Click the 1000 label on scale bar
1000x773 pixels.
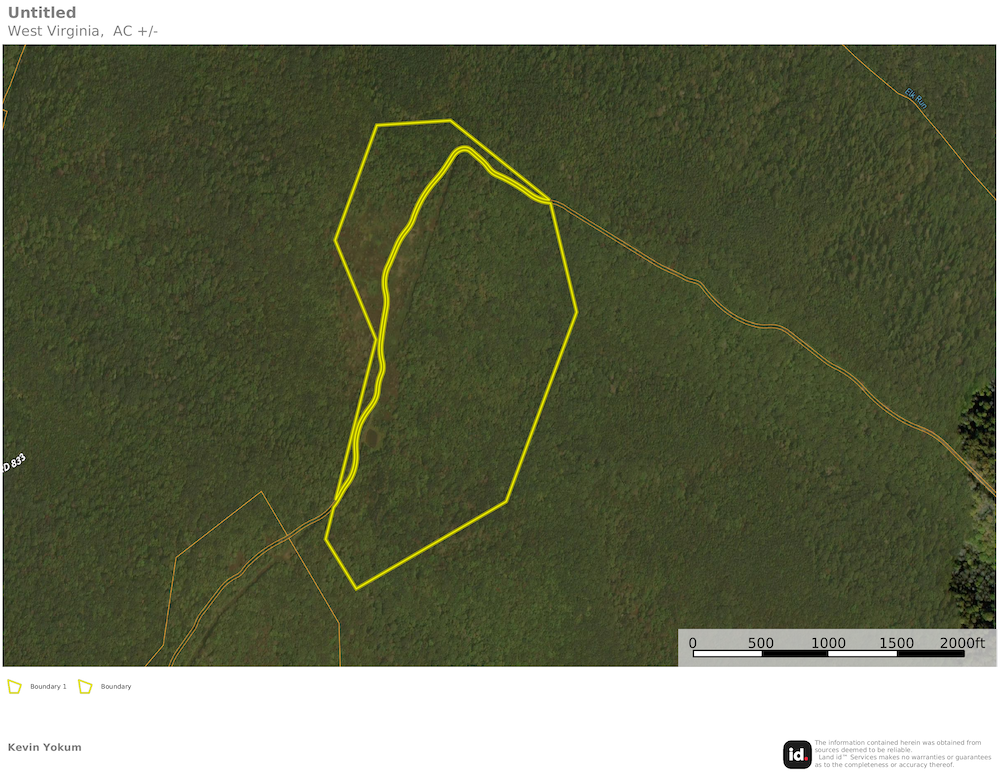828,643
